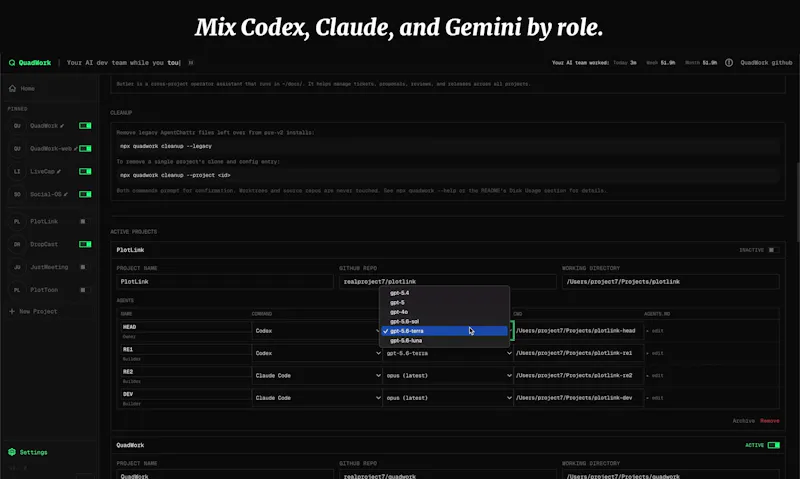This screenshot has width=800, height=479.
Task: Click the PlotLink Working Directory field
Action: tap(670, 282)
